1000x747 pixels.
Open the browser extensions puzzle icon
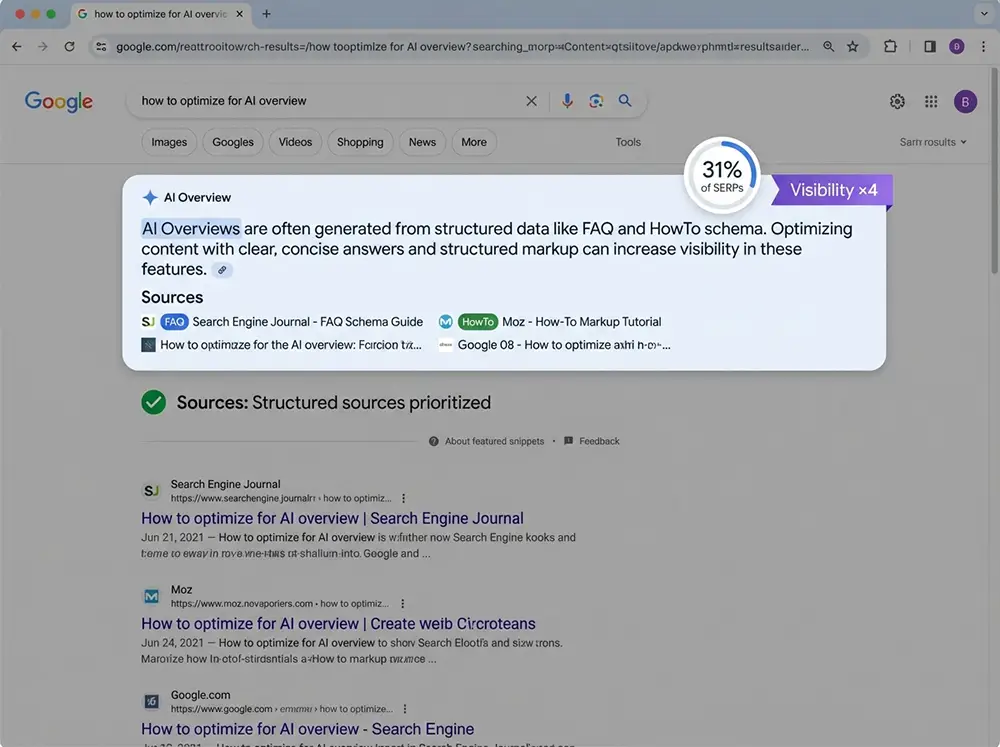coord(890,46)
